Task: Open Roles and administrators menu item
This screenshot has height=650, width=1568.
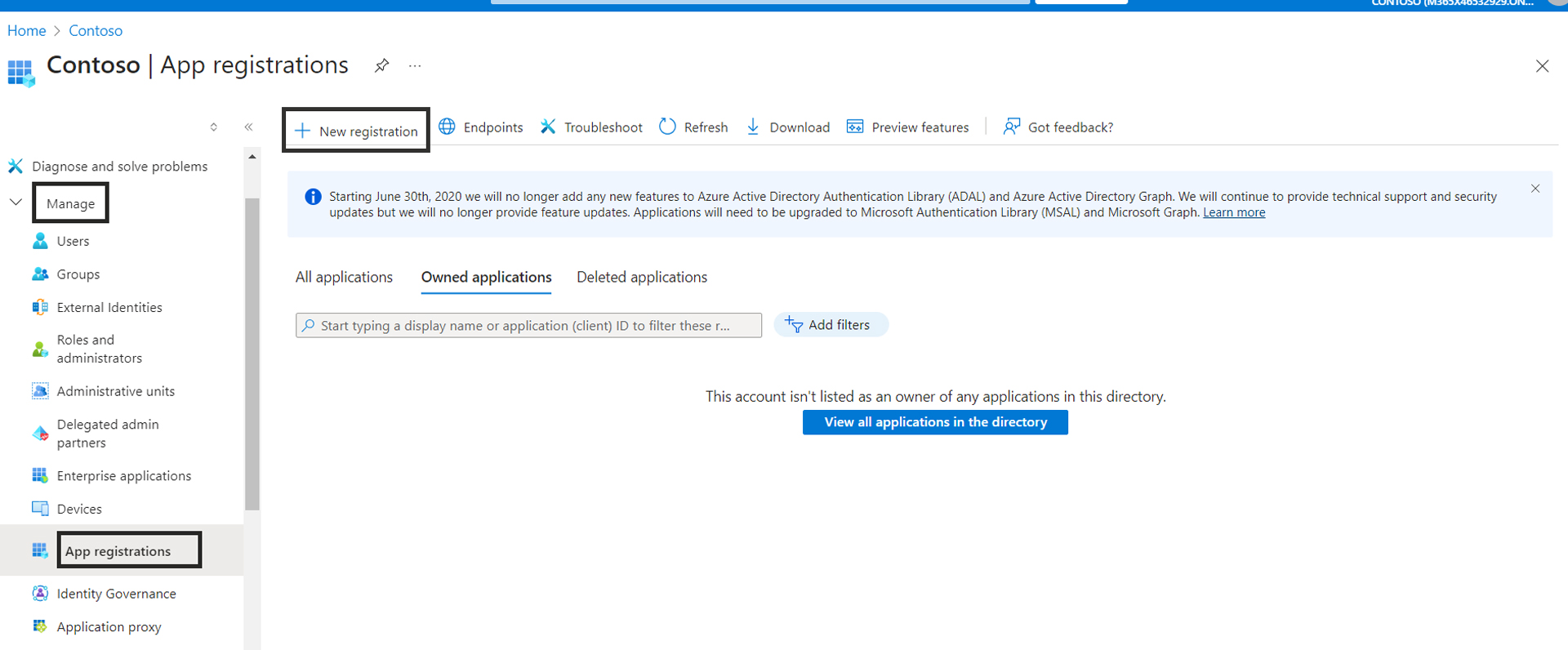Action: [x=100, y=349]
